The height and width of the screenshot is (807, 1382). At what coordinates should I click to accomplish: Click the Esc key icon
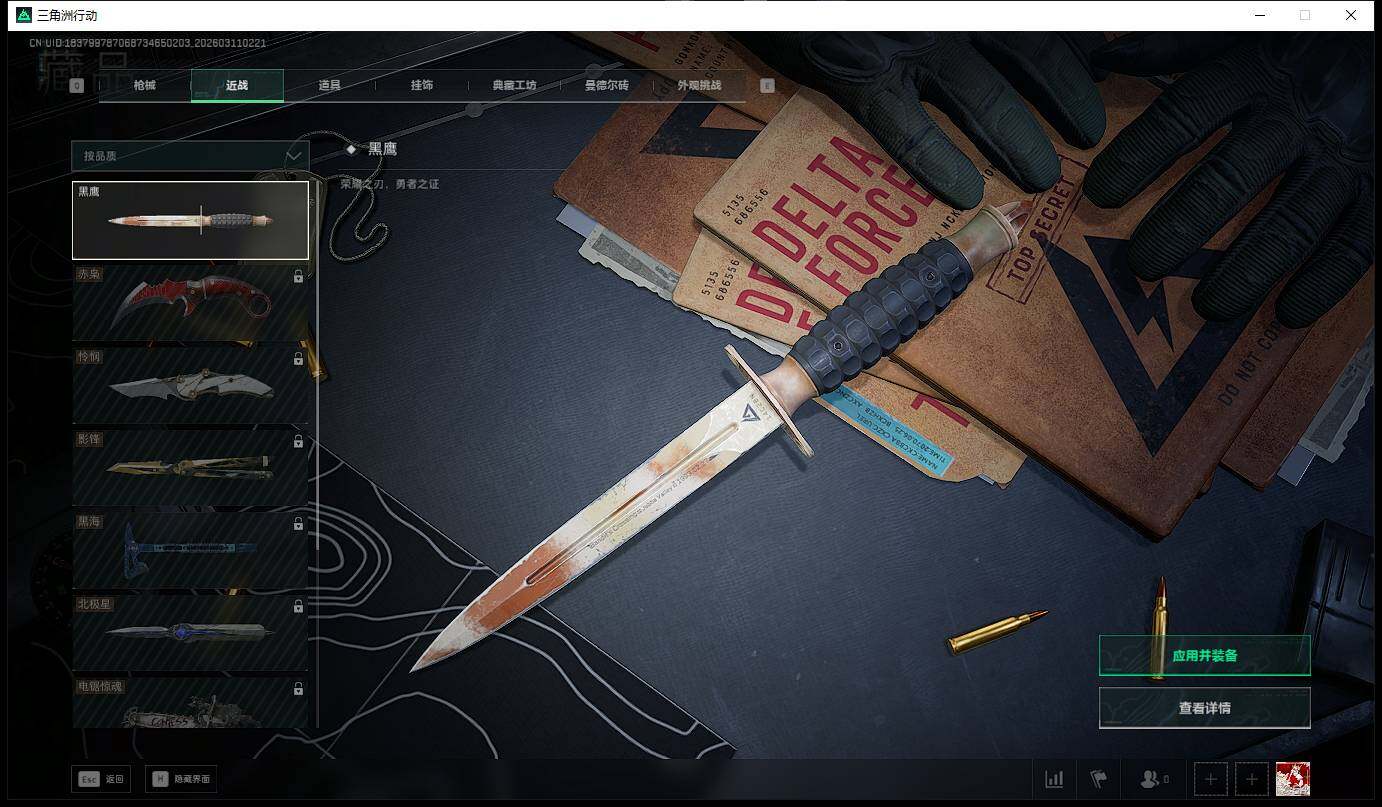89,779
